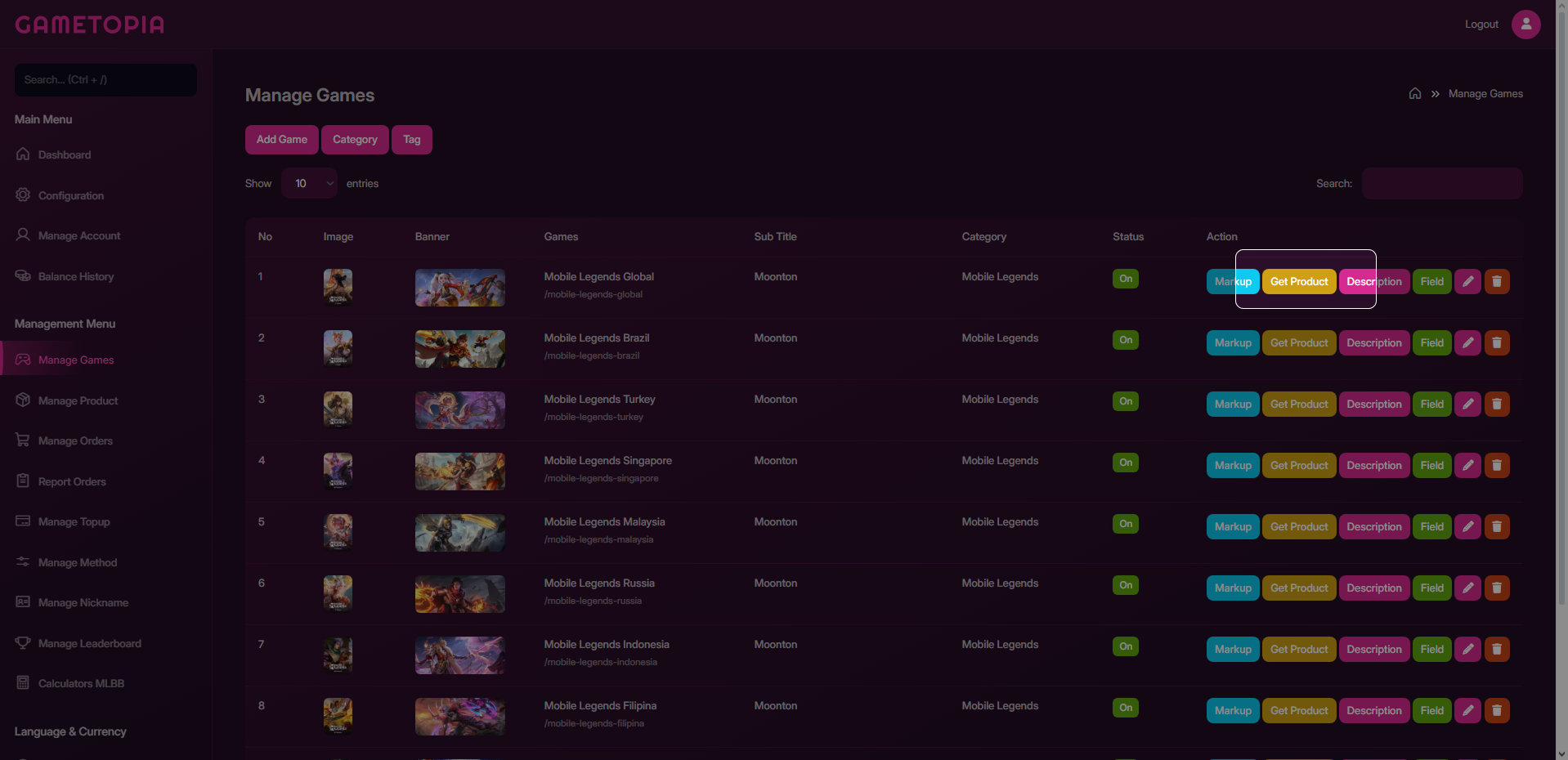The image size is (1568, 760).
Task: Expand the Show entries dropdown
Action: [x=309, y=183]
